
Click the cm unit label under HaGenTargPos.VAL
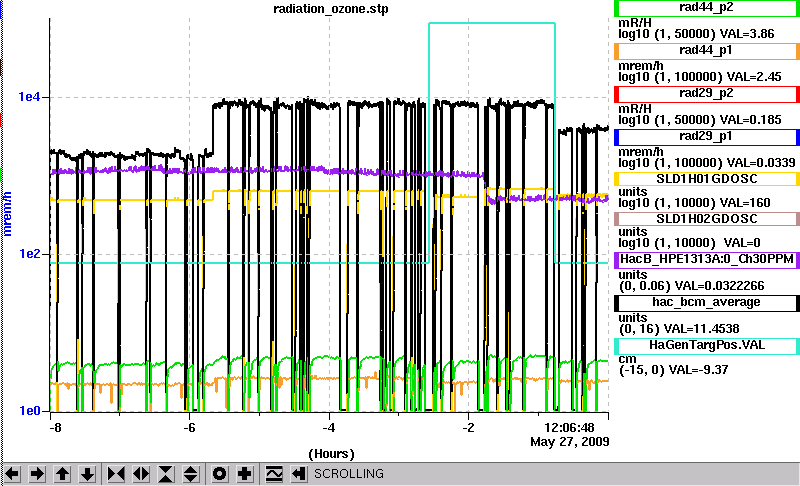pyautogui.click(x=627, y=359)
